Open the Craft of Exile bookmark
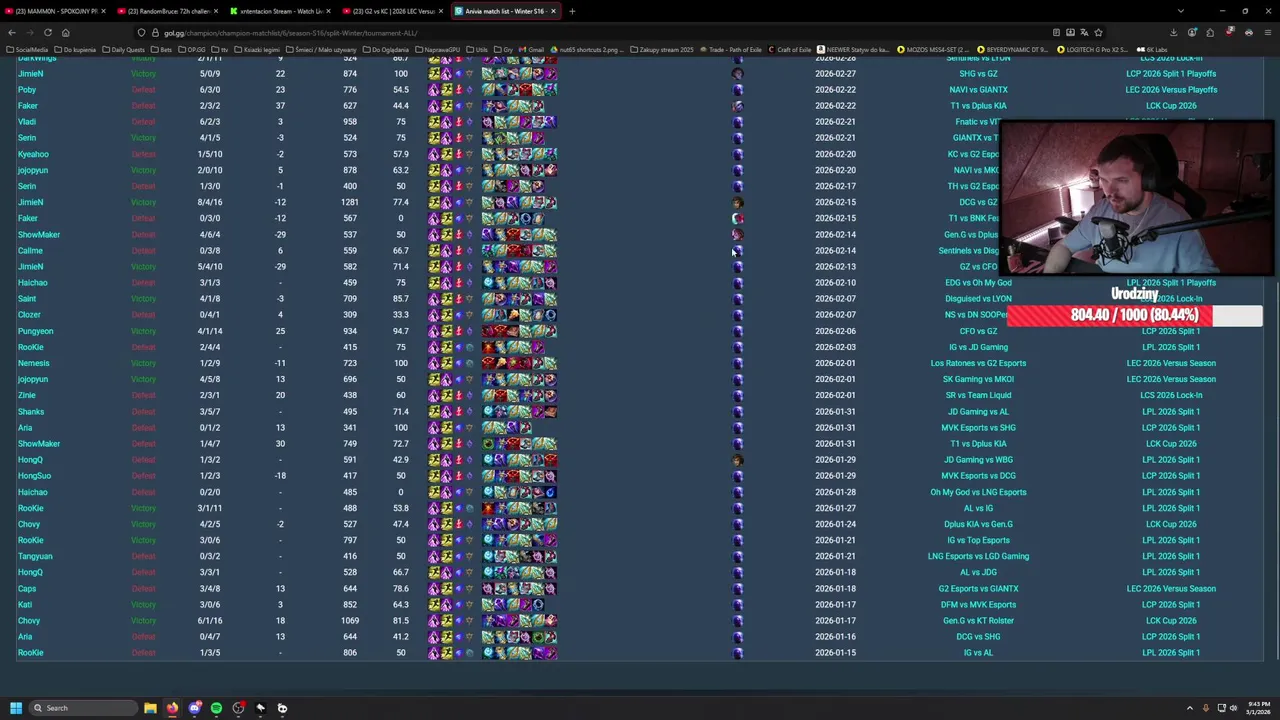 [x=790, y=49]
